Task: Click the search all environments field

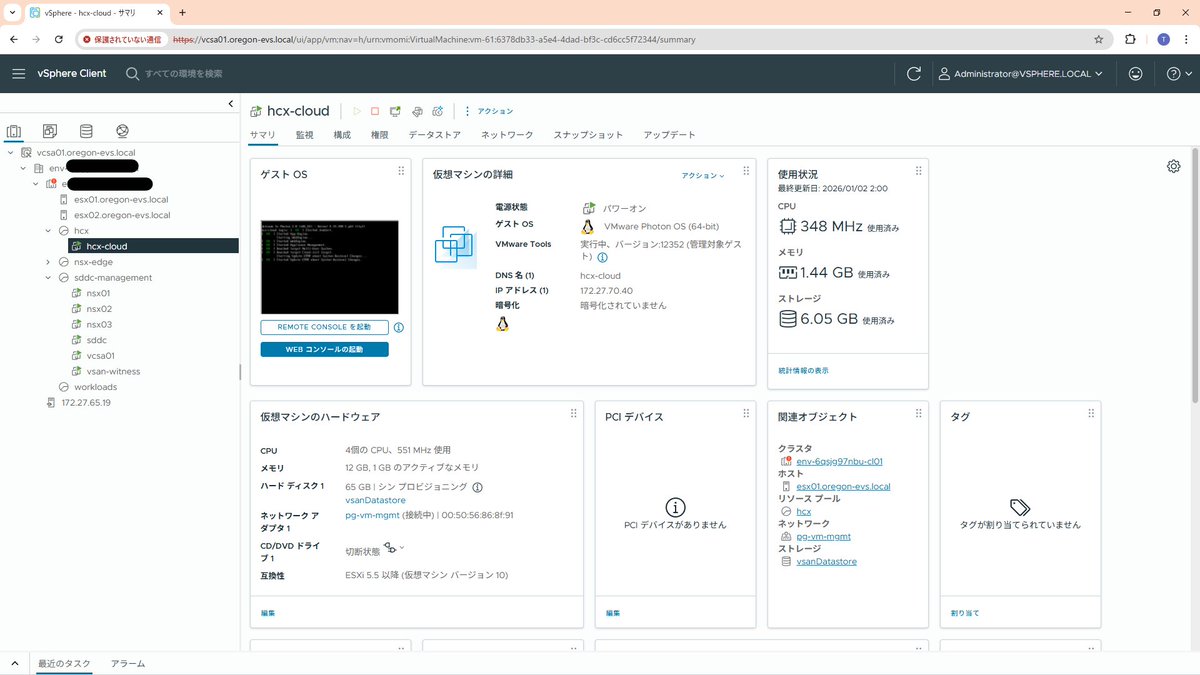Action: (183, 74)
